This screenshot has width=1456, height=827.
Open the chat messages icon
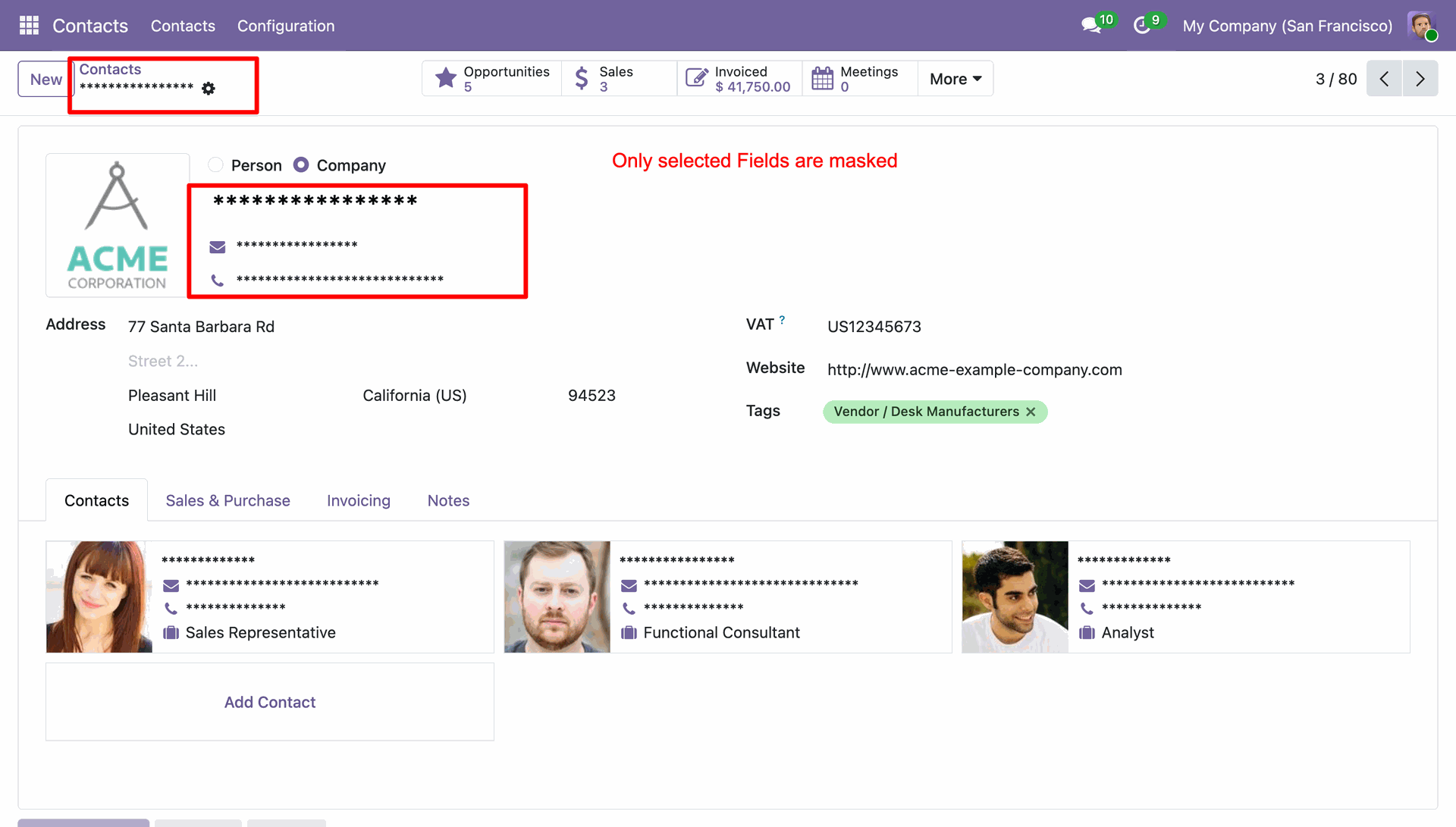[x=1092, y=26]
